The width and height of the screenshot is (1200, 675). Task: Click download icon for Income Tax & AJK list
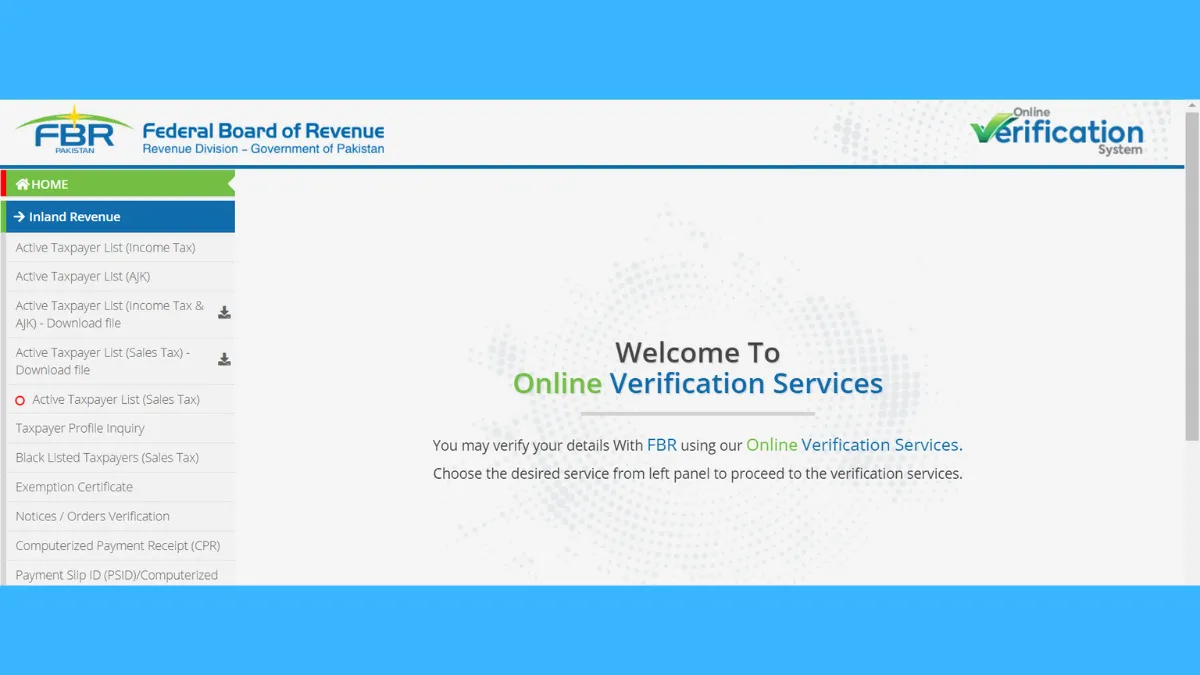pyautogui.click(x=224, y=313)
